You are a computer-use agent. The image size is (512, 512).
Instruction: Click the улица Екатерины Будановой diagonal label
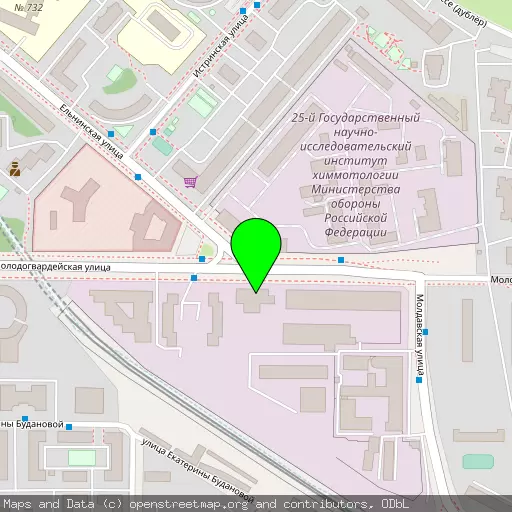coord(198,471)
